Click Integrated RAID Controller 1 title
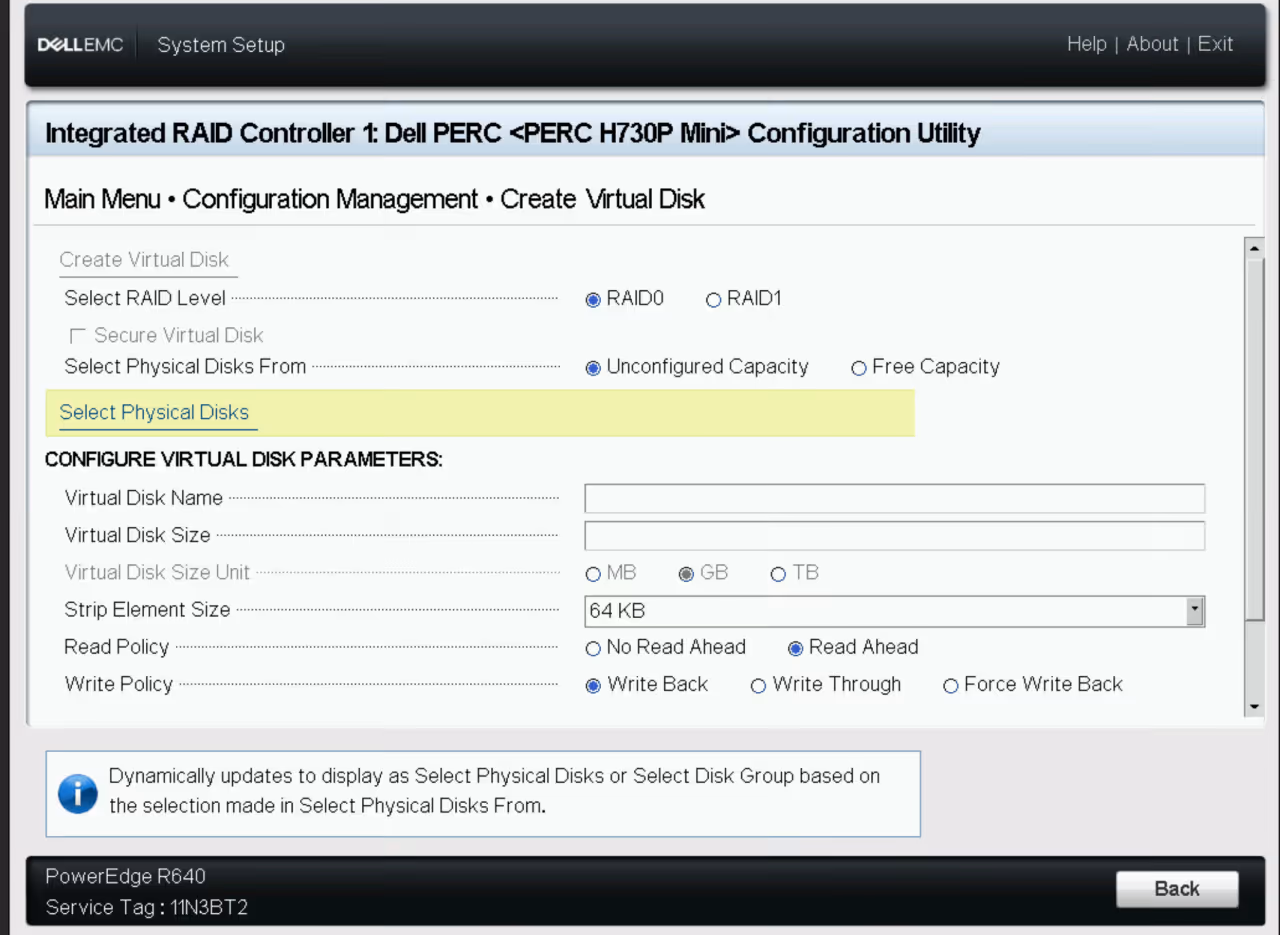 click(x=513, y=133)
